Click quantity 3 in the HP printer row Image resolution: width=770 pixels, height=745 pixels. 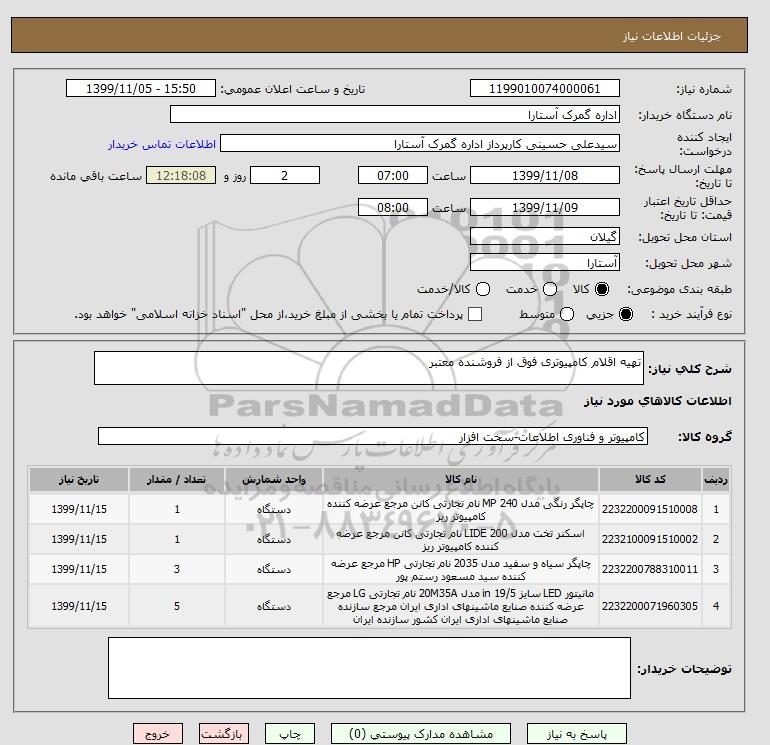click(177, 569)
